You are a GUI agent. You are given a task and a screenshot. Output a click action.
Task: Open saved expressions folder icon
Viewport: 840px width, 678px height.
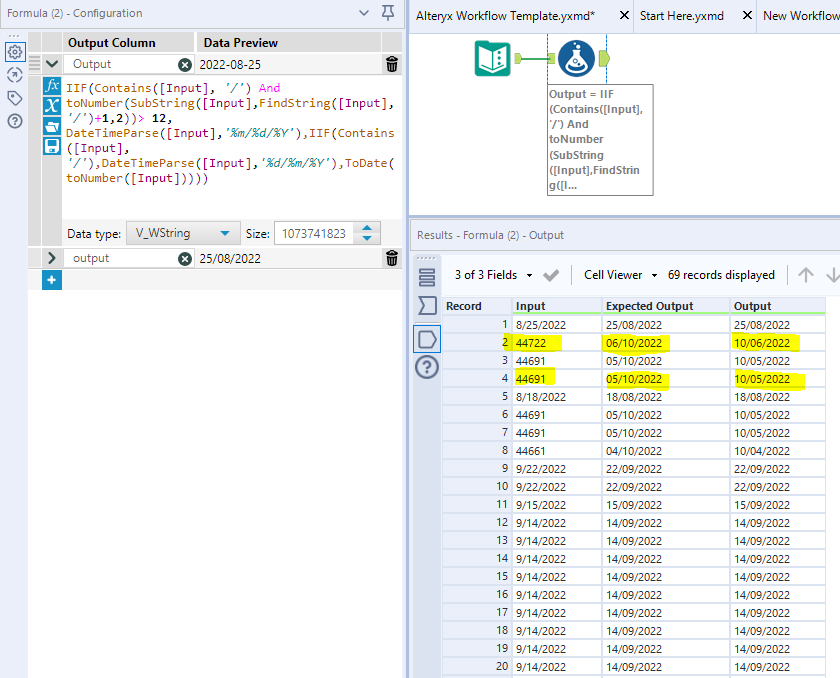(52, 124)
